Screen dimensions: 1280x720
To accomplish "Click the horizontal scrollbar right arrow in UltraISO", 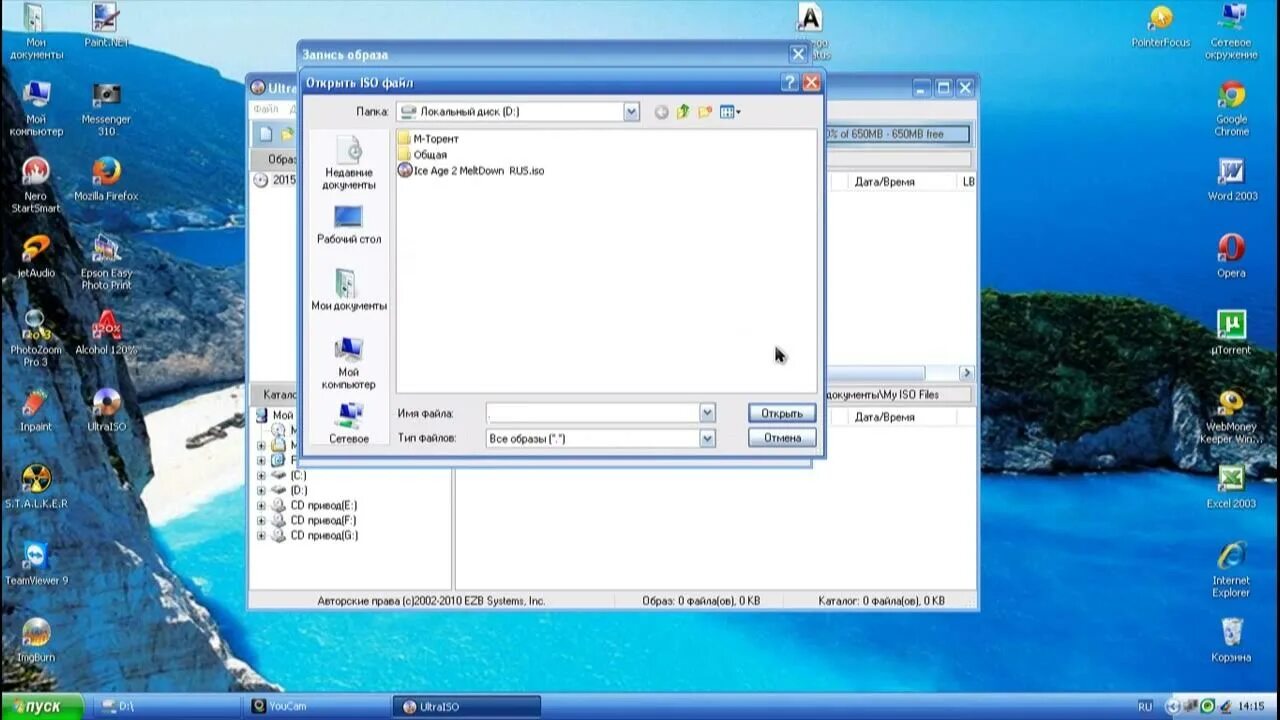I will 966,373.
